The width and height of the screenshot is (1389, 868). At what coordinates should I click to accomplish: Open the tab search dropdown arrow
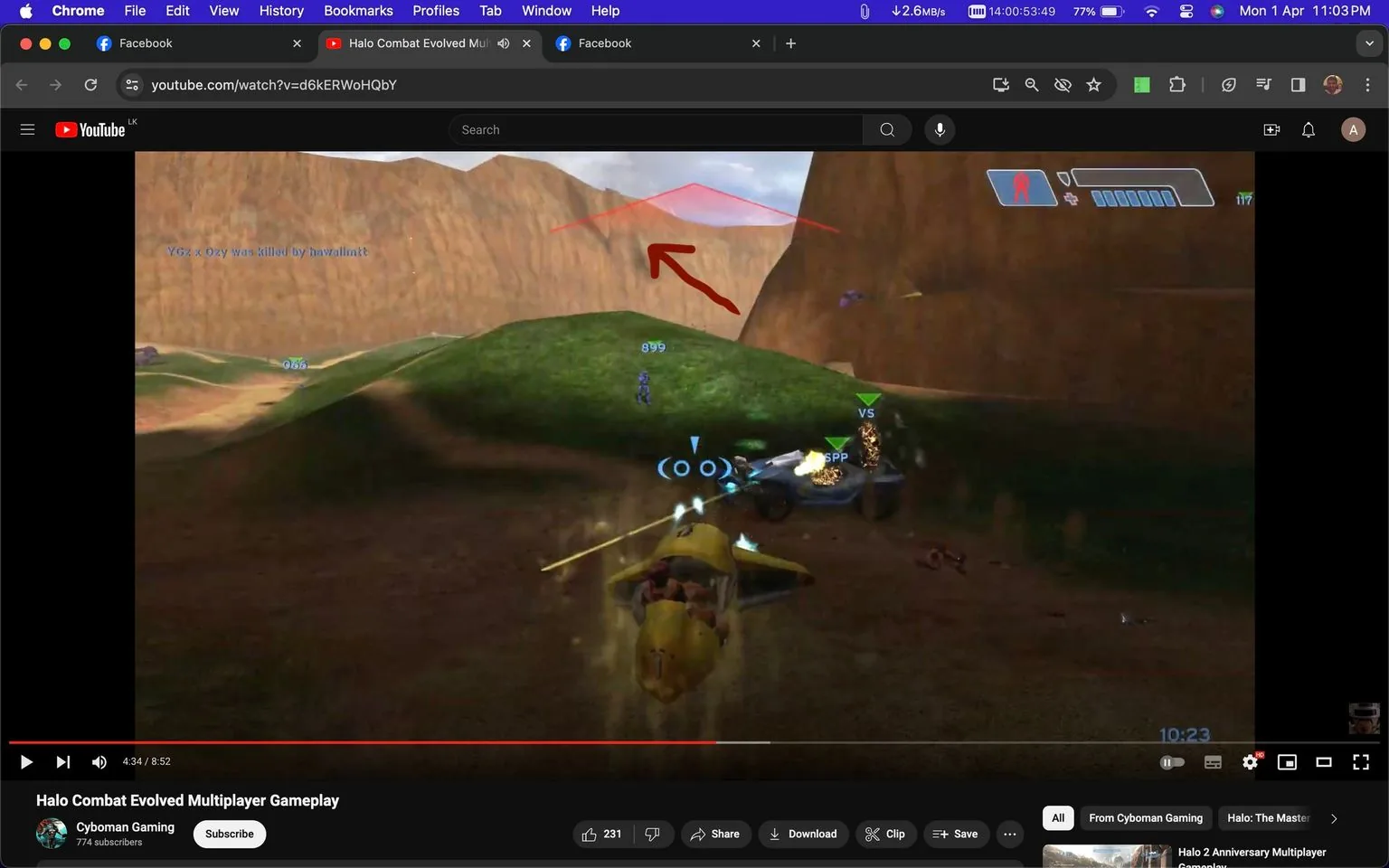coord(1370,42)
